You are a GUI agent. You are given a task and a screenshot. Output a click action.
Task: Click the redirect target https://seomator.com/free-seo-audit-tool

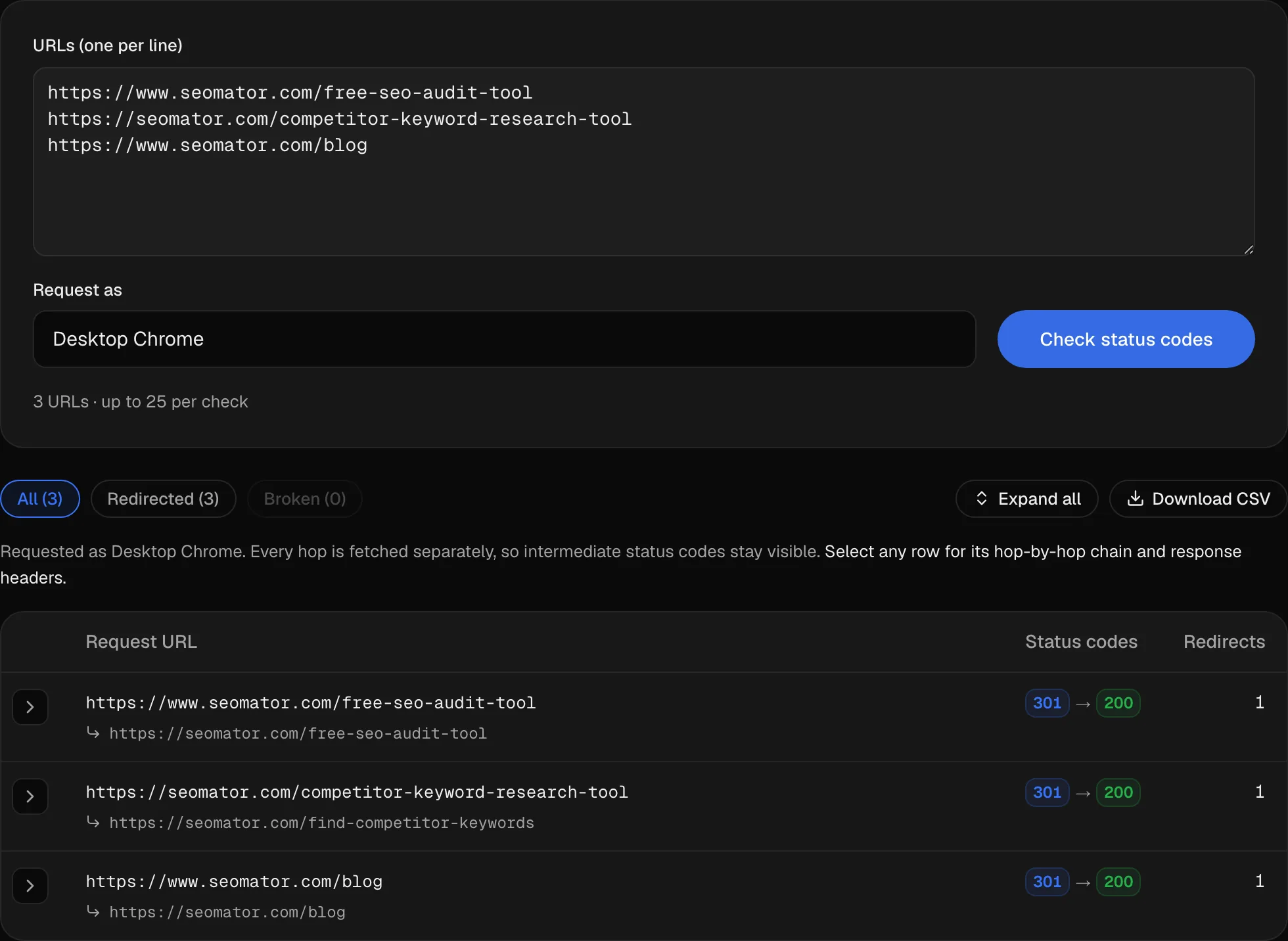click(298, 733)
